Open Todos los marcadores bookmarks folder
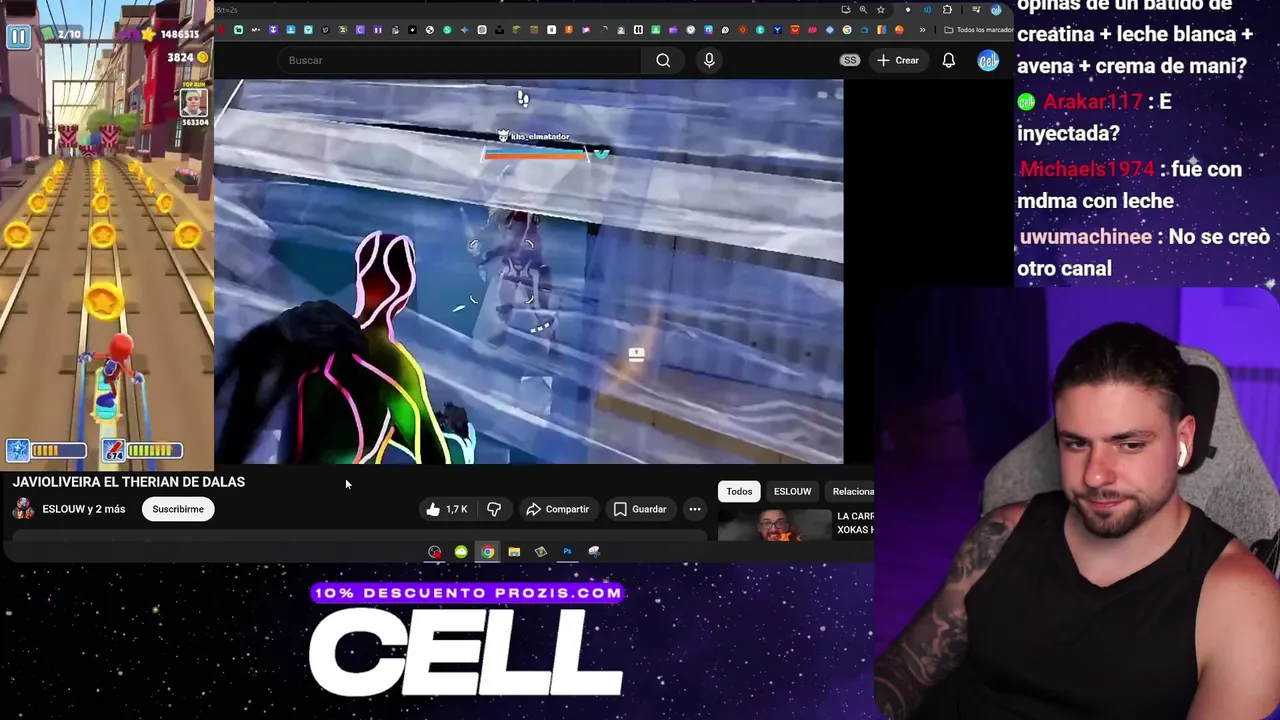 tap(979, 30)
